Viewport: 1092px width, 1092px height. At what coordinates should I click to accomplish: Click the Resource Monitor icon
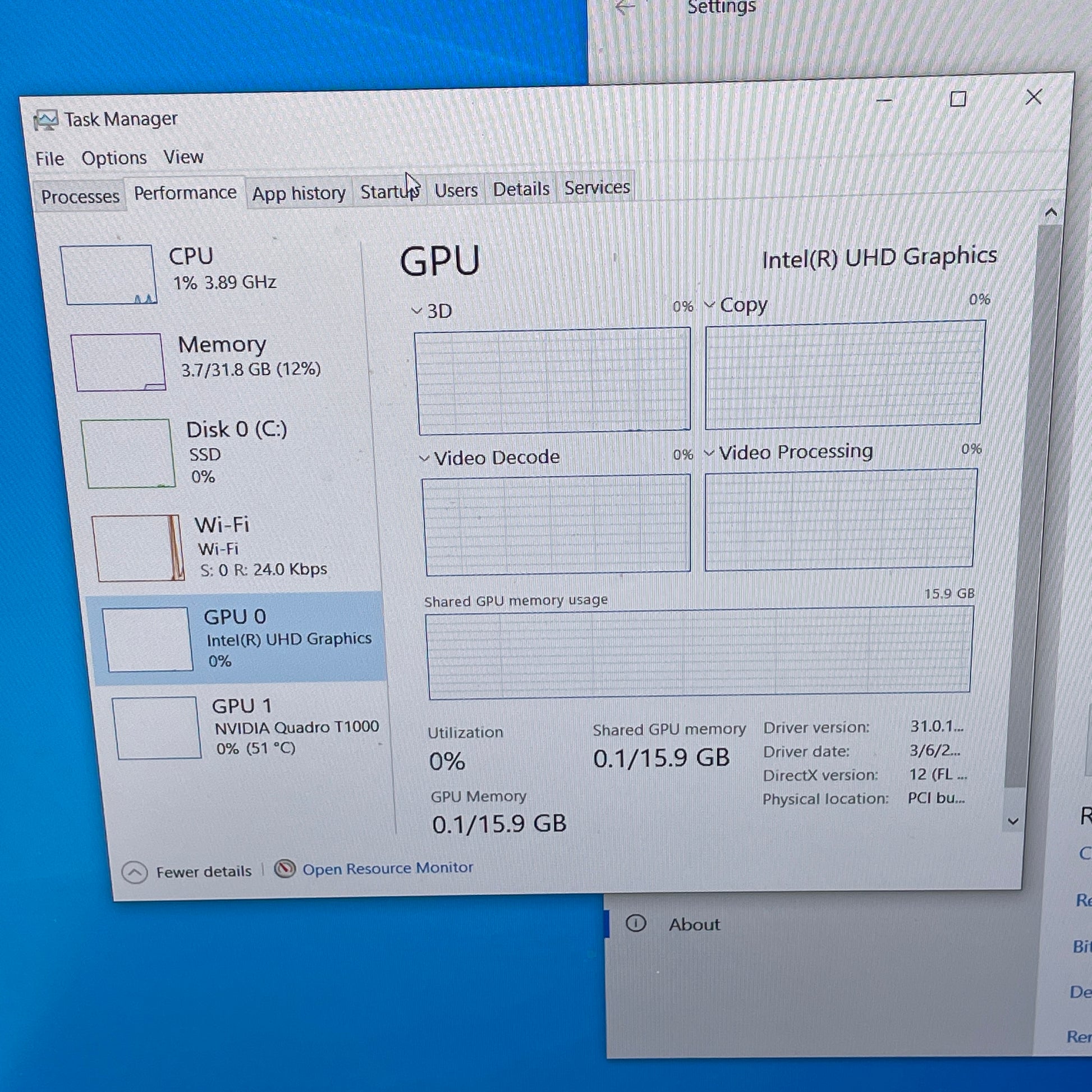click(285, 869)
